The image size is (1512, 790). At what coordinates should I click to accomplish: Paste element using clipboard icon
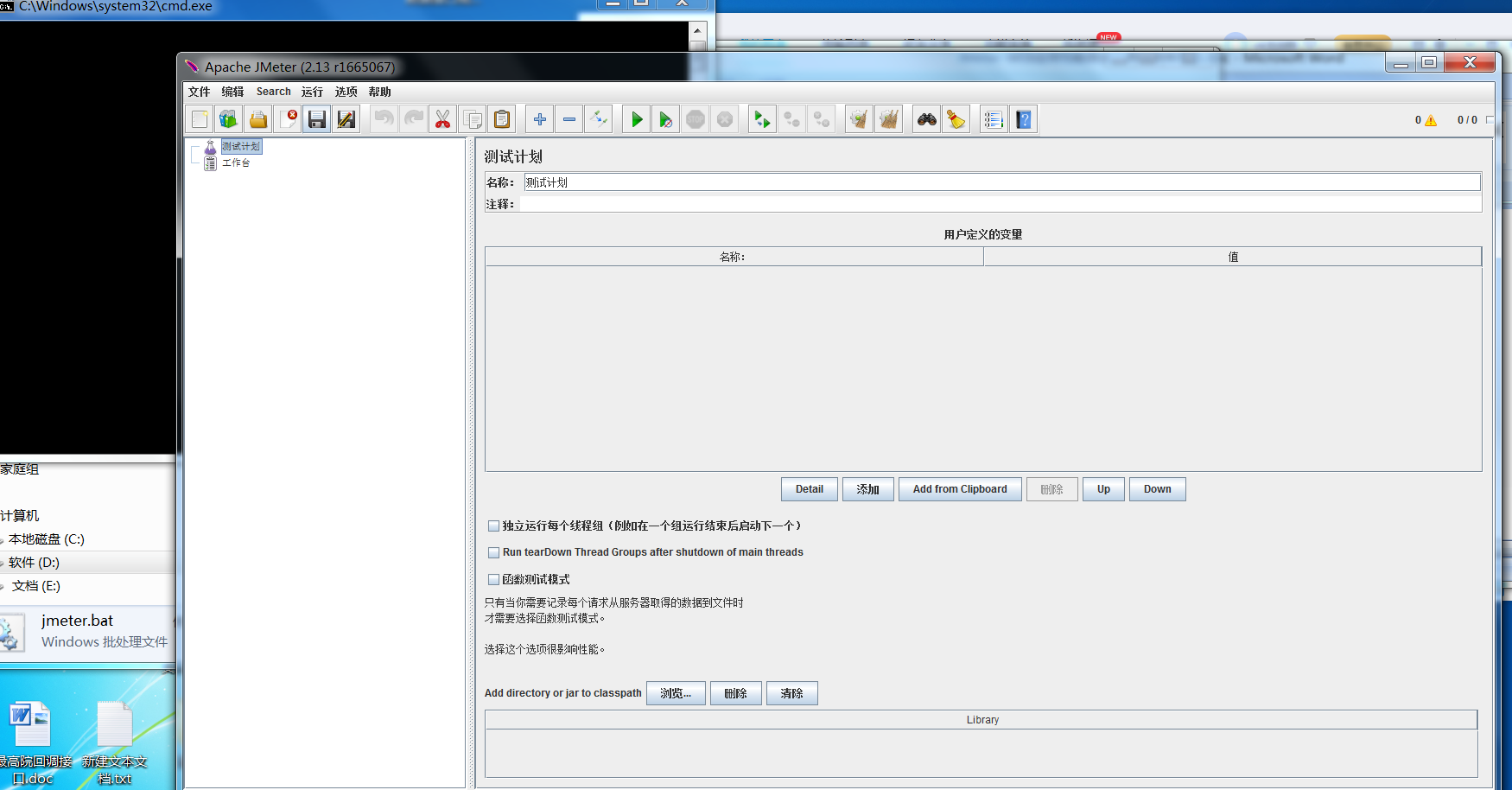pos(501,118)
